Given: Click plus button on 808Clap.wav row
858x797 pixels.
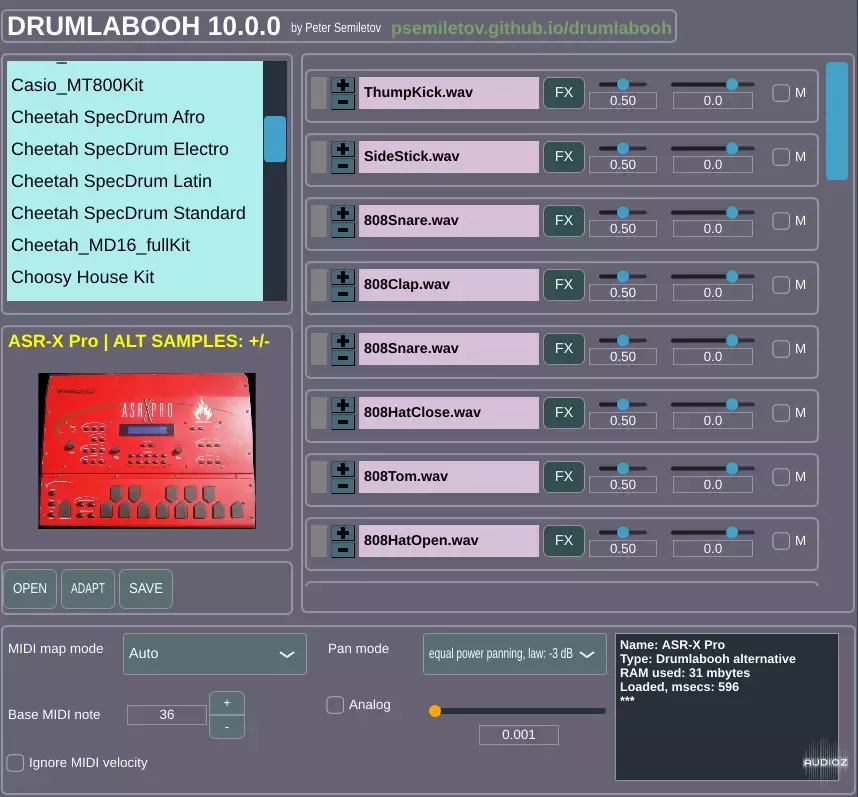Looking at the screenshot, I should click(343, 277).
